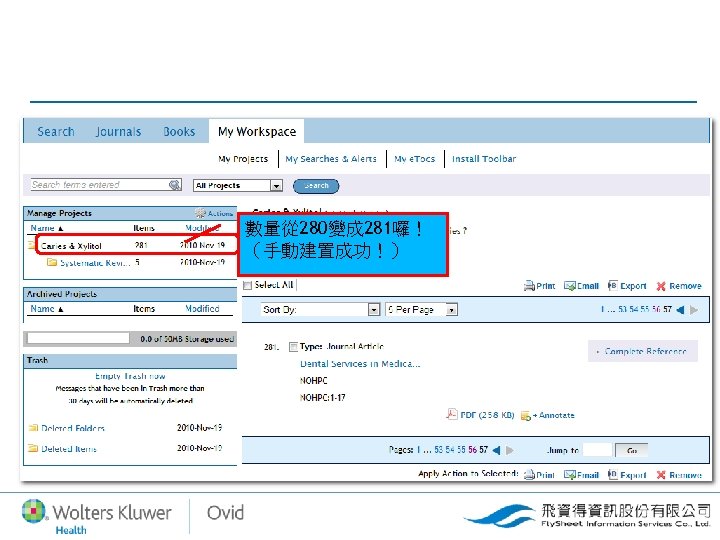The width and height of the screenshot is (720, 540).
Task: Open the All Projects dropdown
Action: (x=237, y=186)
